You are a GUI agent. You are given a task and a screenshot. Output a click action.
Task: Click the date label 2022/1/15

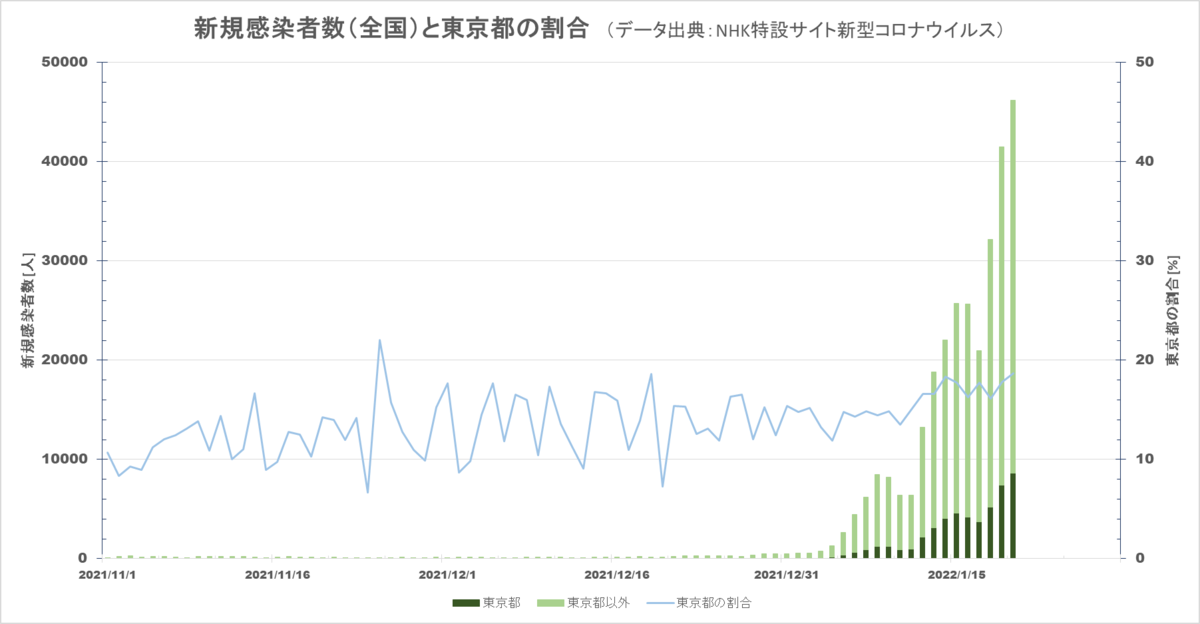(x=957, y=575)
